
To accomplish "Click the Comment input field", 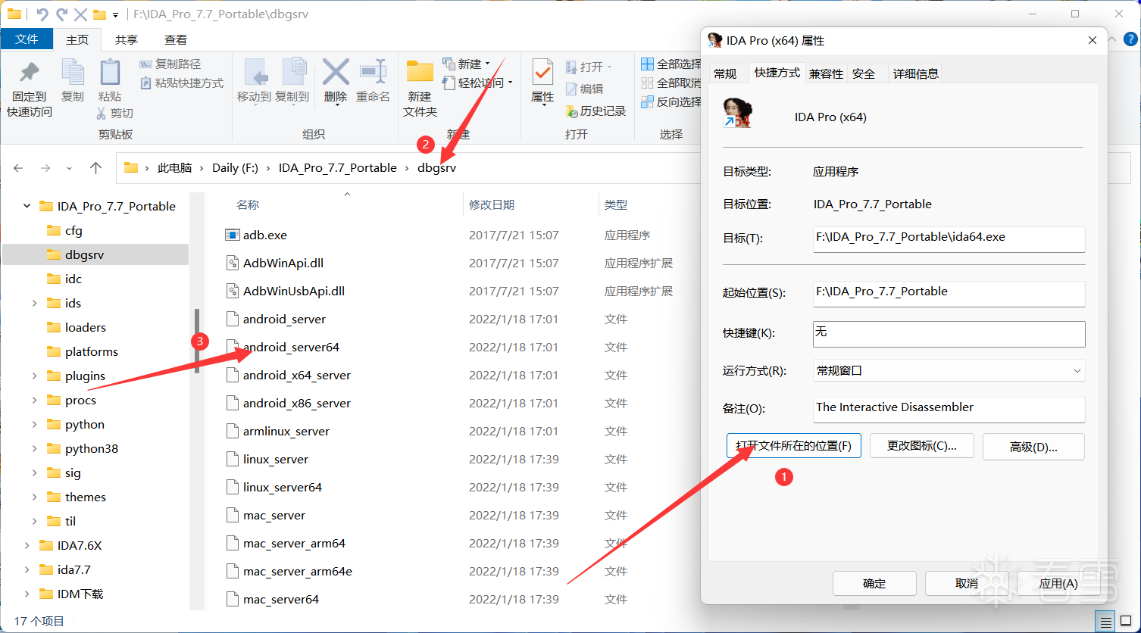I will [x=949, y=409].
